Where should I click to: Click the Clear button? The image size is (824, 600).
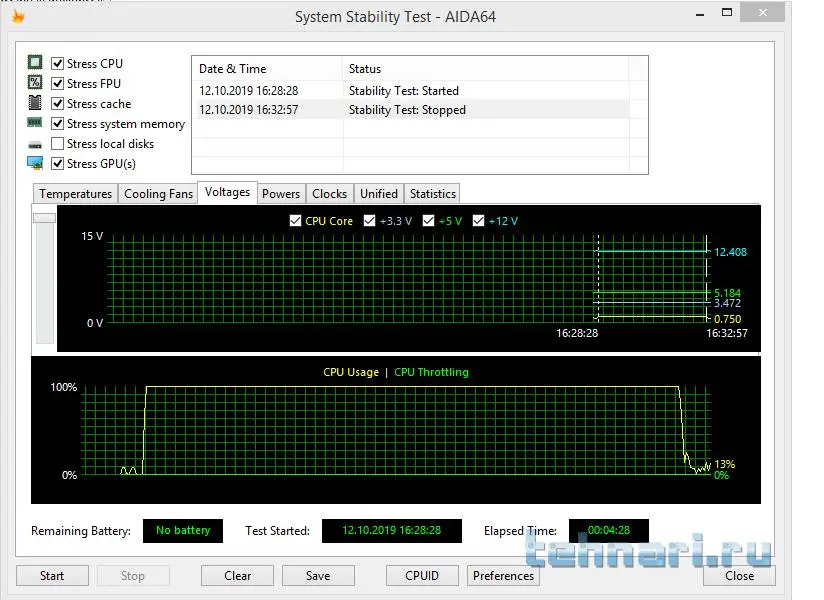238,576
